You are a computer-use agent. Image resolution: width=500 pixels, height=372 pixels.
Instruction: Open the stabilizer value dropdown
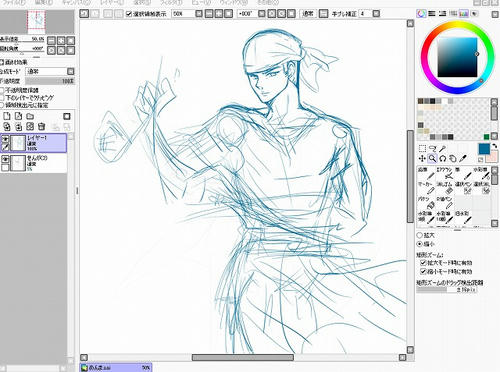tap(376, 14)
